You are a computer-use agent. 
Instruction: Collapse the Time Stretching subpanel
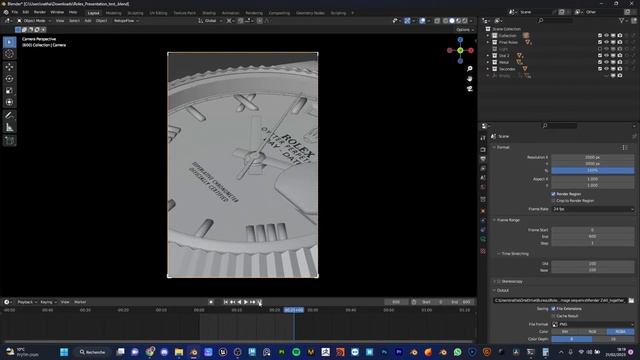click(x=499, y=254)
